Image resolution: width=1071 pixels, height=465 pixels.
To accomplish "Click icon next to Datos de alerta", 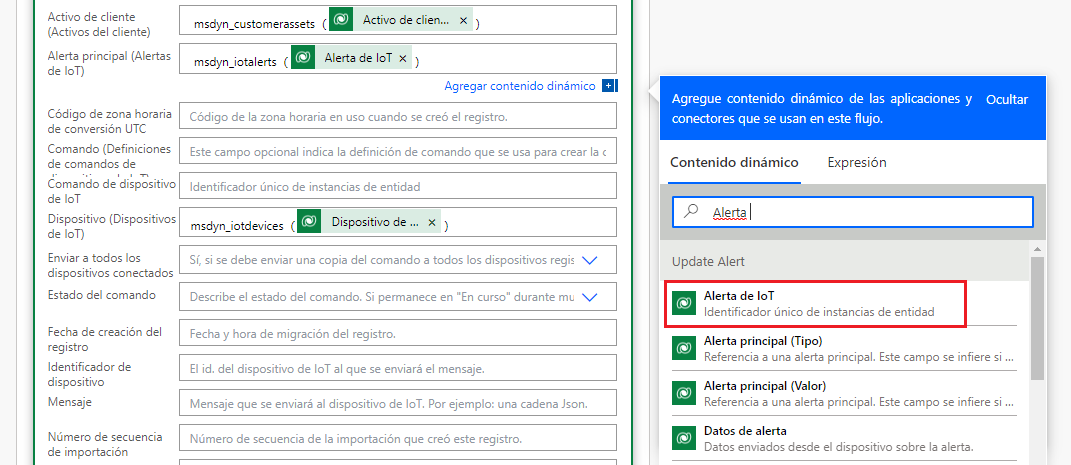I will coord(682,438).
